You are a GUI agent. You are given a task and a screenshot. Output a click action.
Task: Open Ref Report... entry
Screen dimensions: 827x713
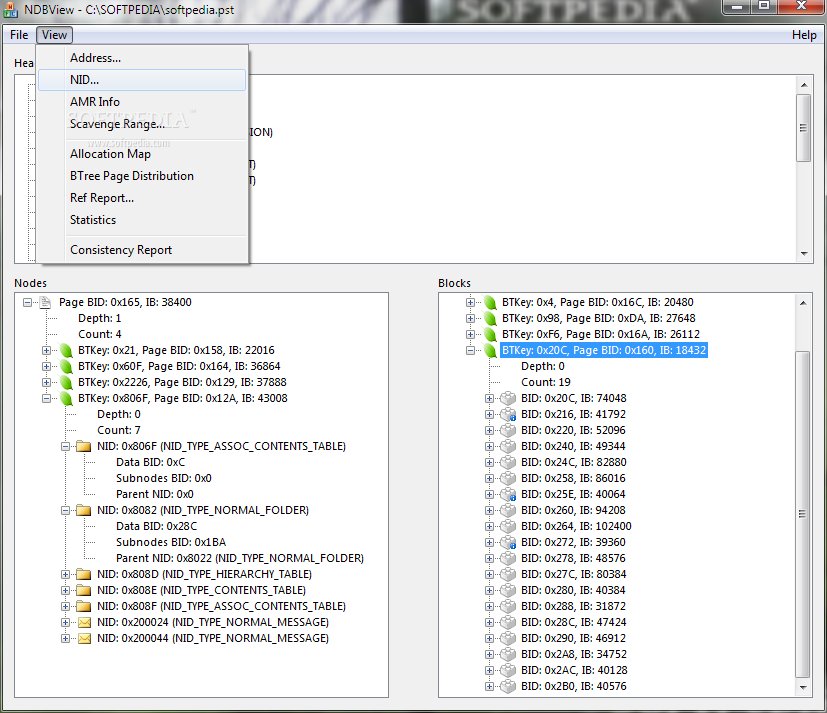(x=142, y=198)
